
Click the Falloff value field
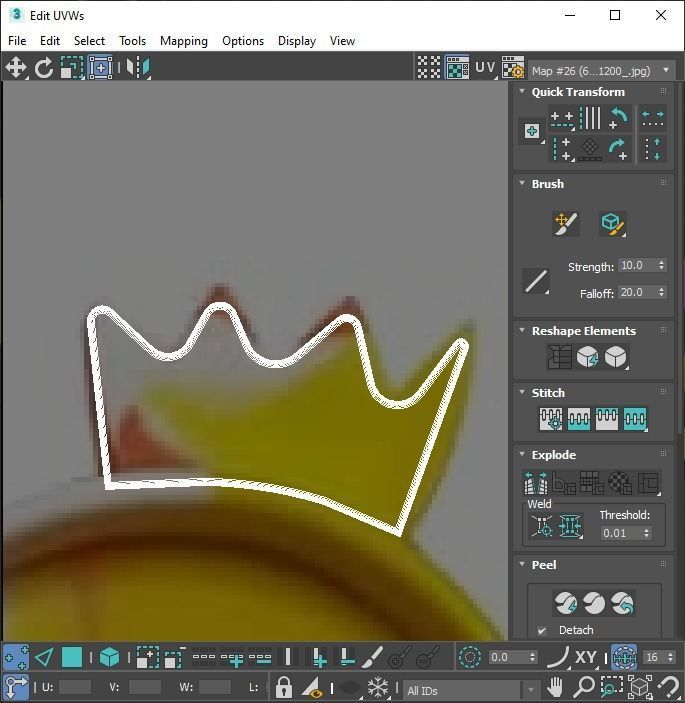coord(637,292)
